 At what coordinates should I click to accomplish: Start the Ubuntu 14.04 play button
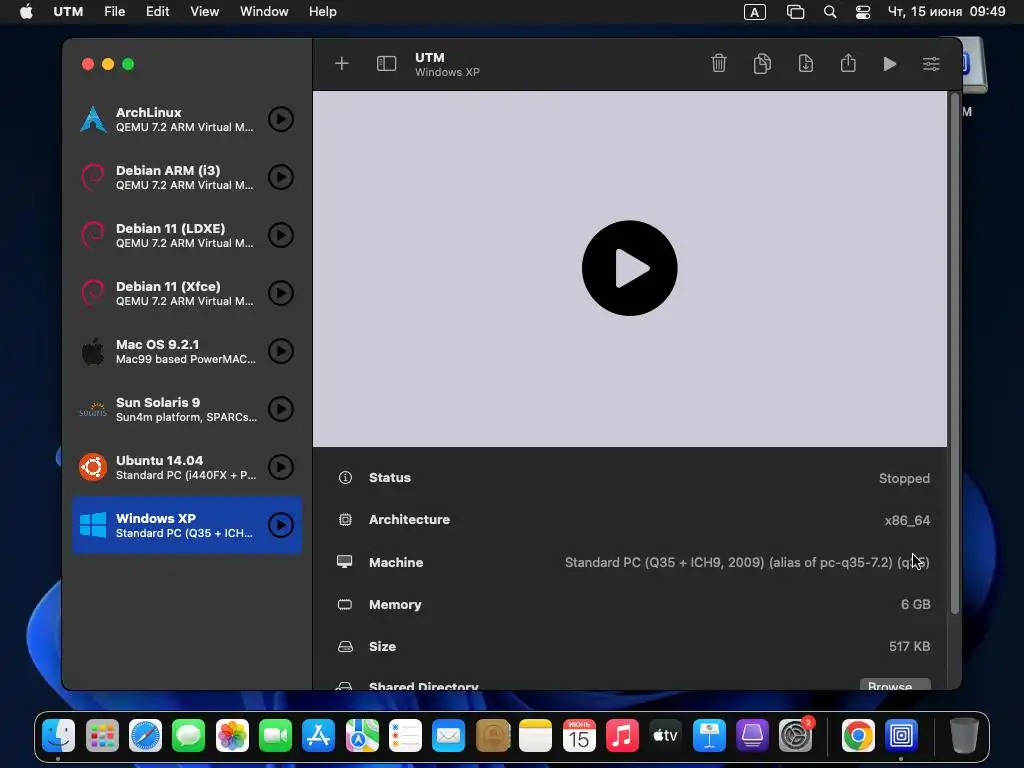[281, 467]
